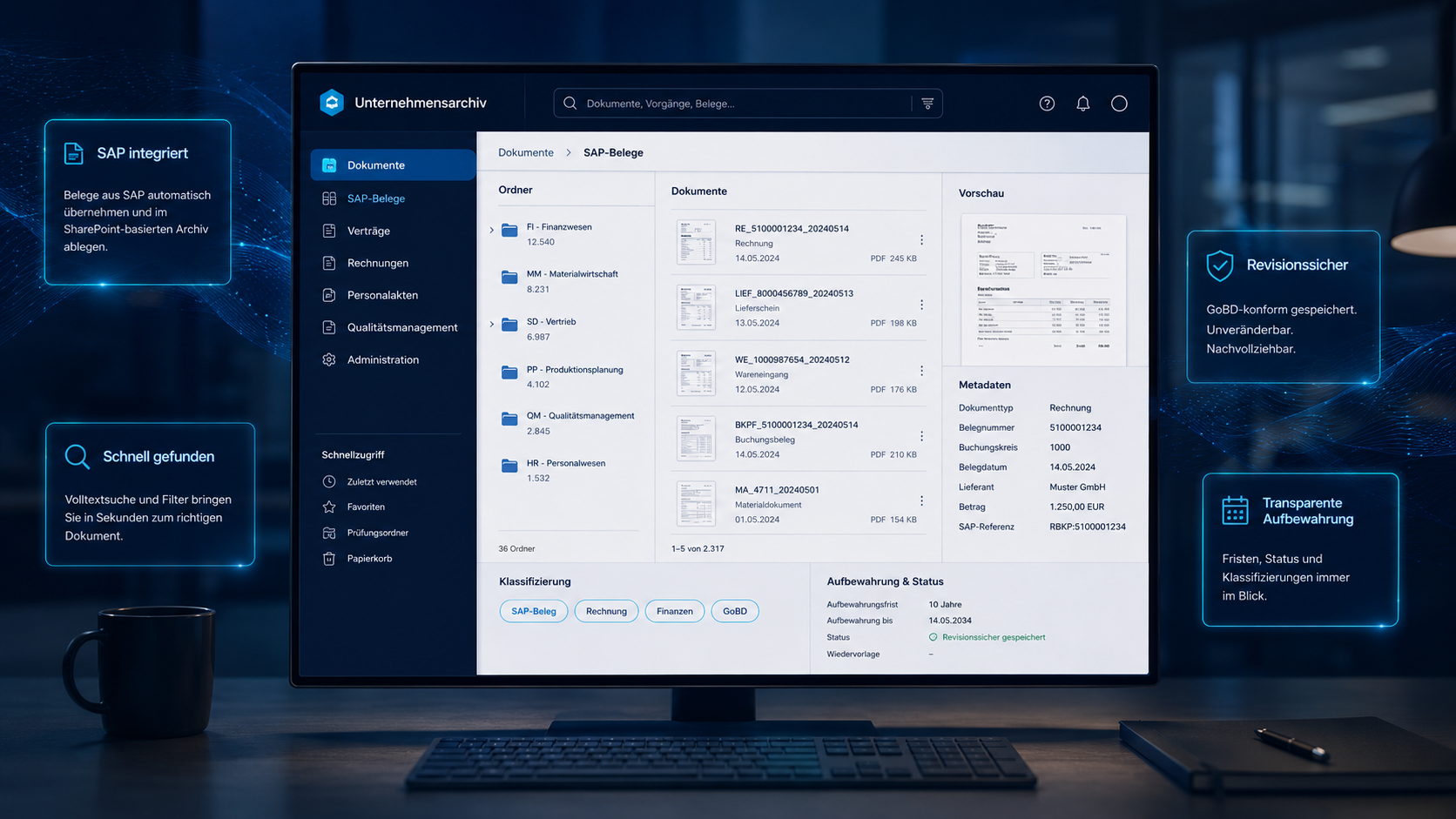The width and height of the screenshot is (1456, 819).
Task: Toggle the Finanzen classification chip
Action: [x=675, y=611]
